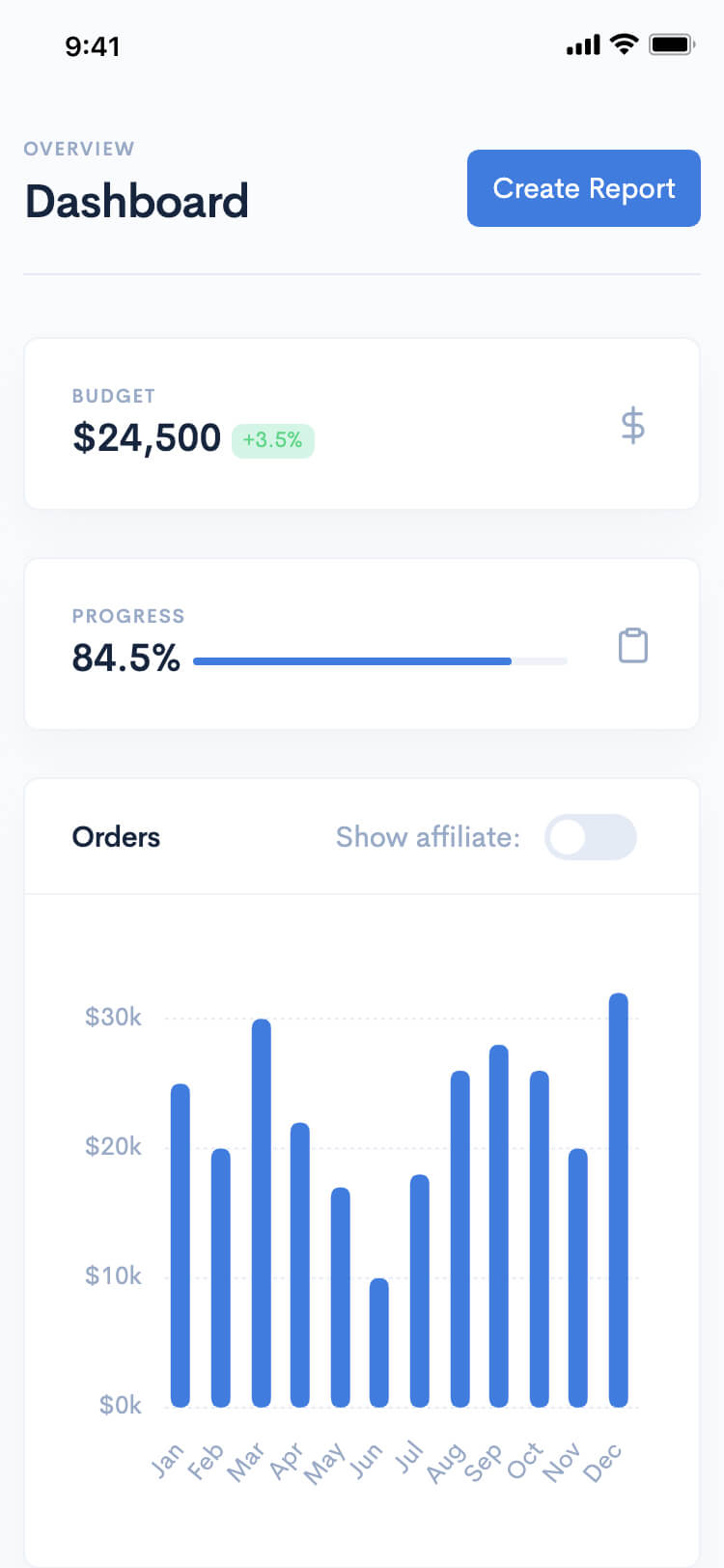Tap the cellular signal bars icon
The image size is (724, 1568).
[x=583, y=44]
